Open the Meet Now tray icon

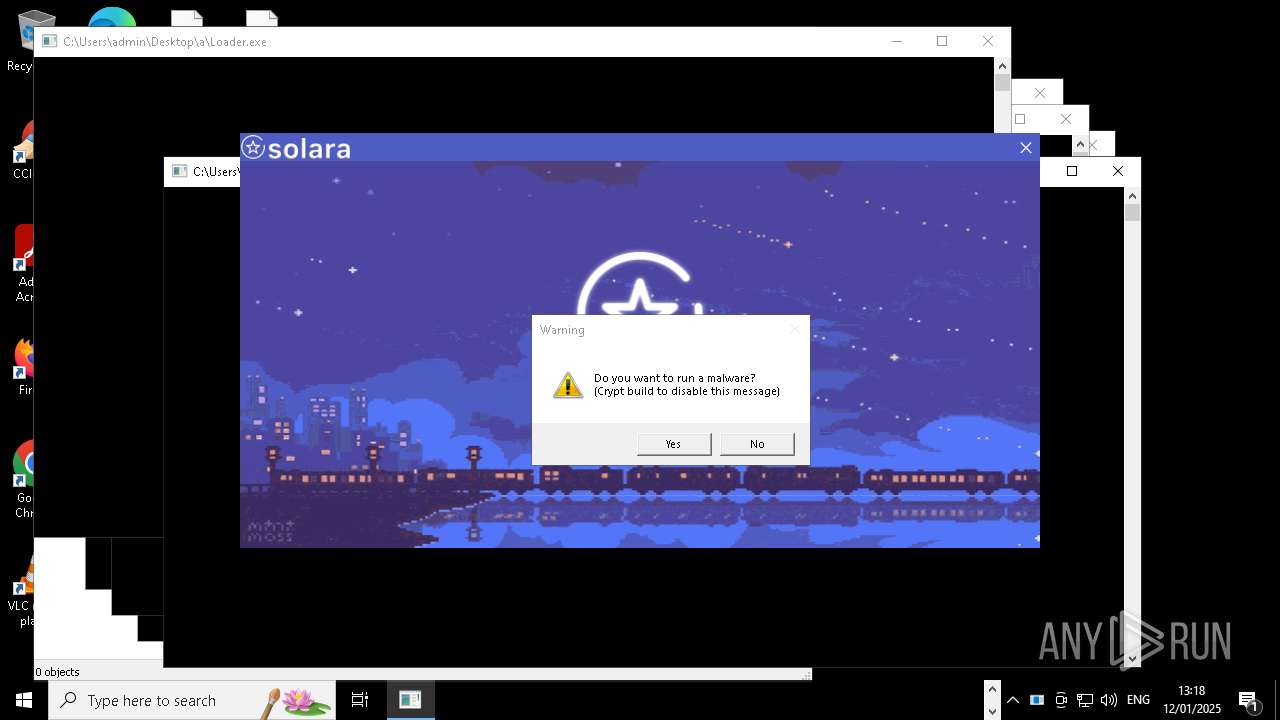pos(1061,700)
